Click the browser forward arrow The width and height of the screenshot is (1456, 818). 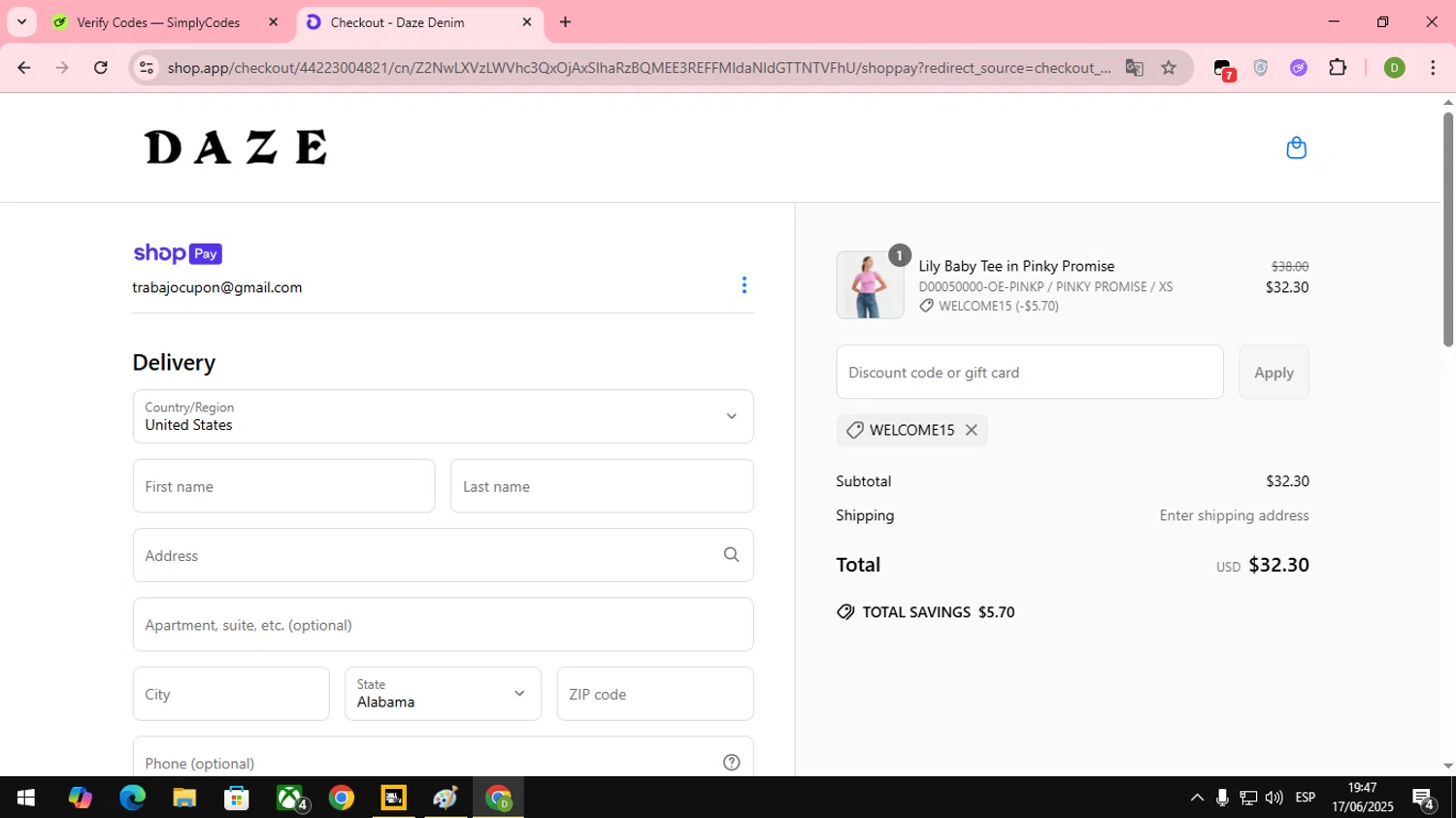62,68
